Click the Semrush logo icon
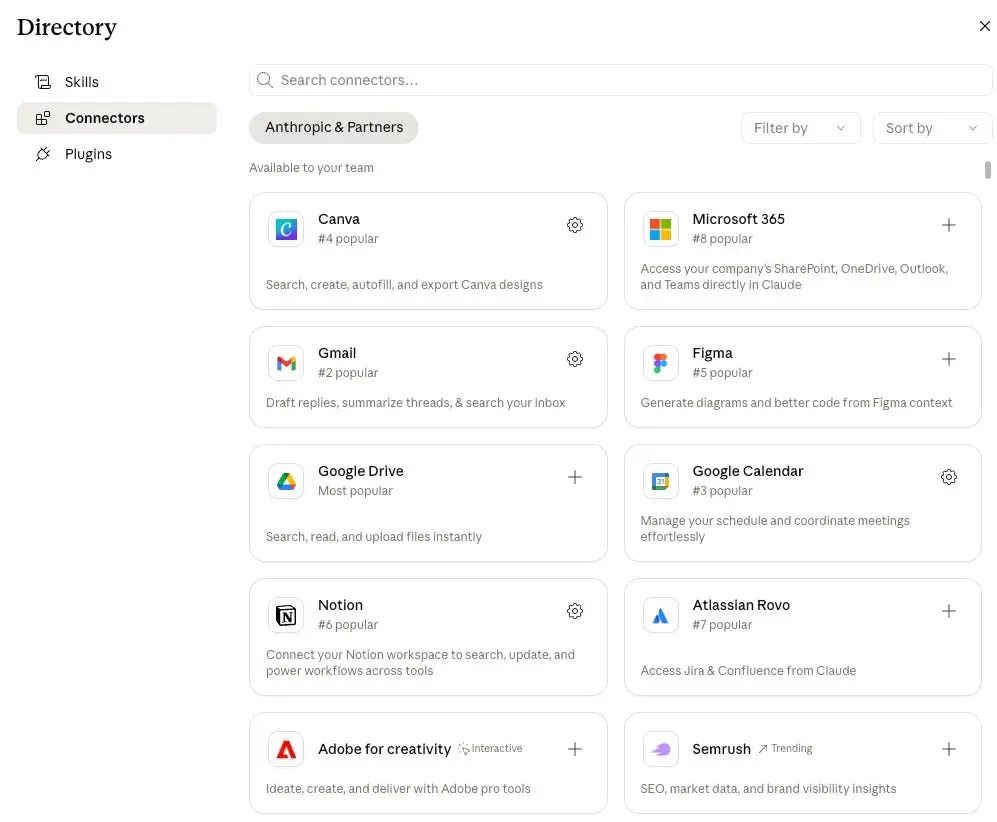The width and height of the screenshot is (997, 822). click(660, 749)
